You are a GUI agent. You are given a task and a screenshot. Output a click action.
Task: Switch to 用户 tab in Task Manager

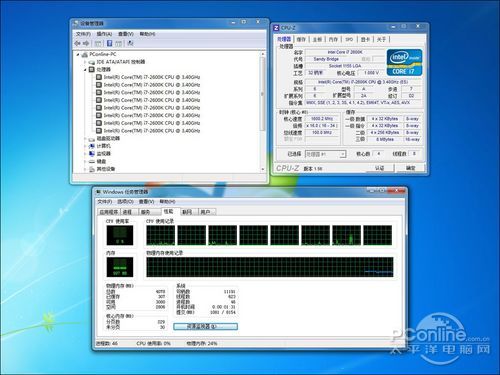[206, 212]
